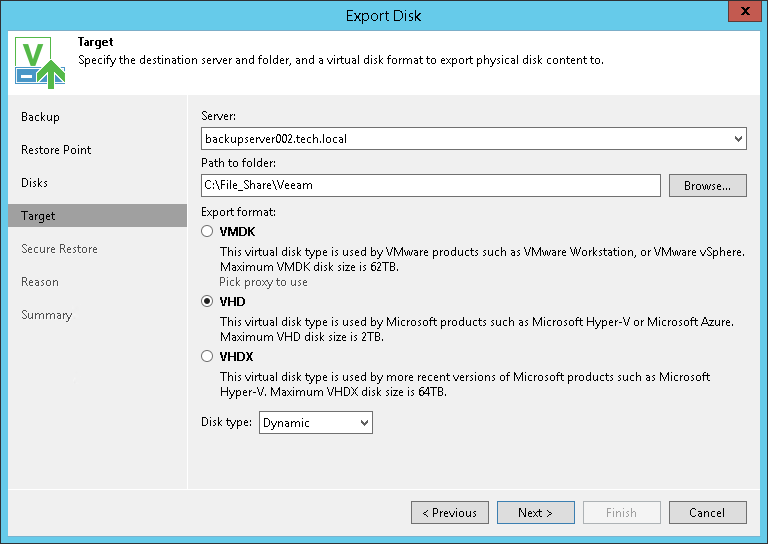Switch to the Disks step
768x544 pixels.
[34, 183]
